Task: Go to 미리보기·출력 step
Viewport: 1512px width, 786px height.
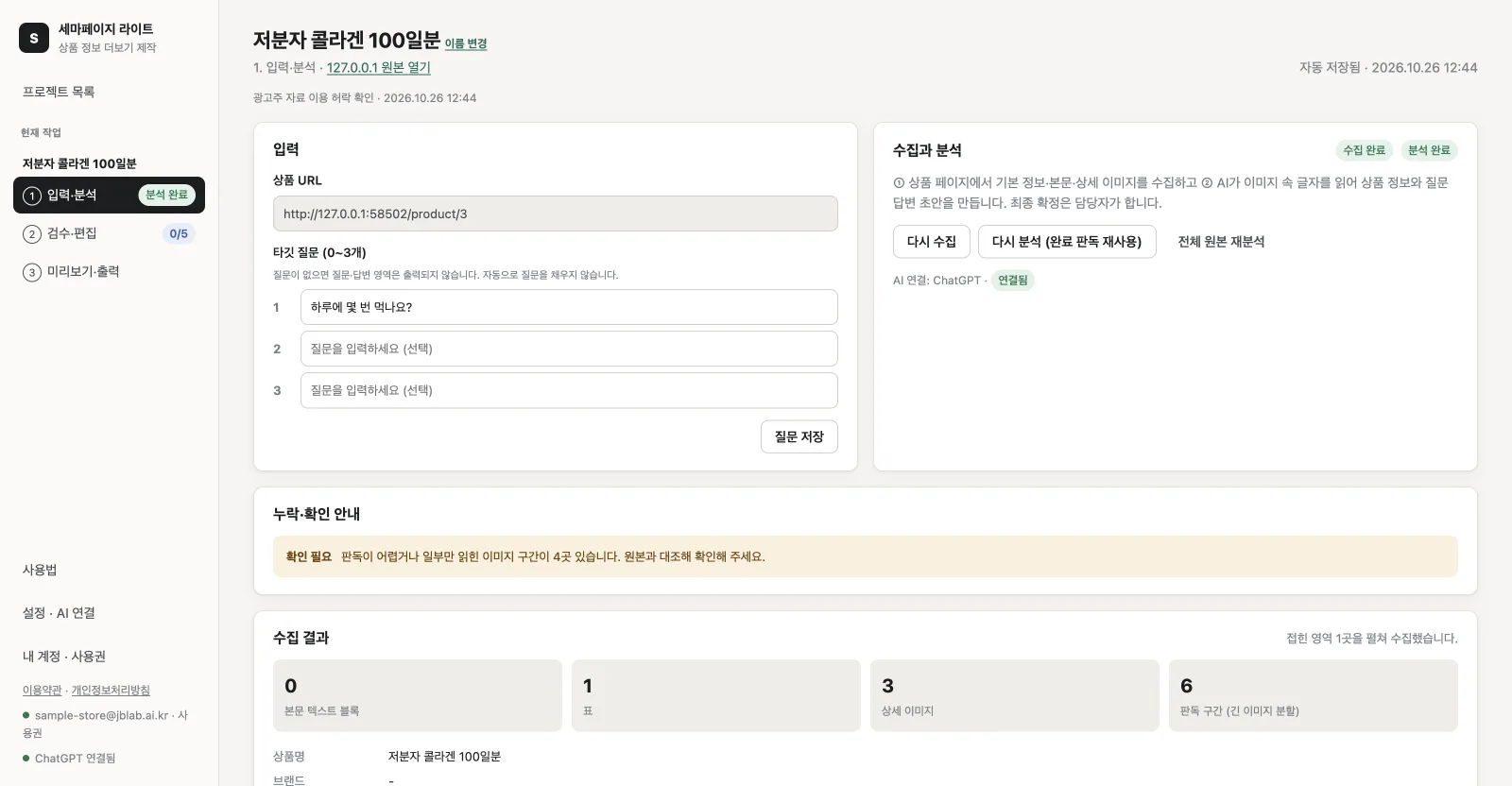Action: pyautogui.click(x=109, y=271)
